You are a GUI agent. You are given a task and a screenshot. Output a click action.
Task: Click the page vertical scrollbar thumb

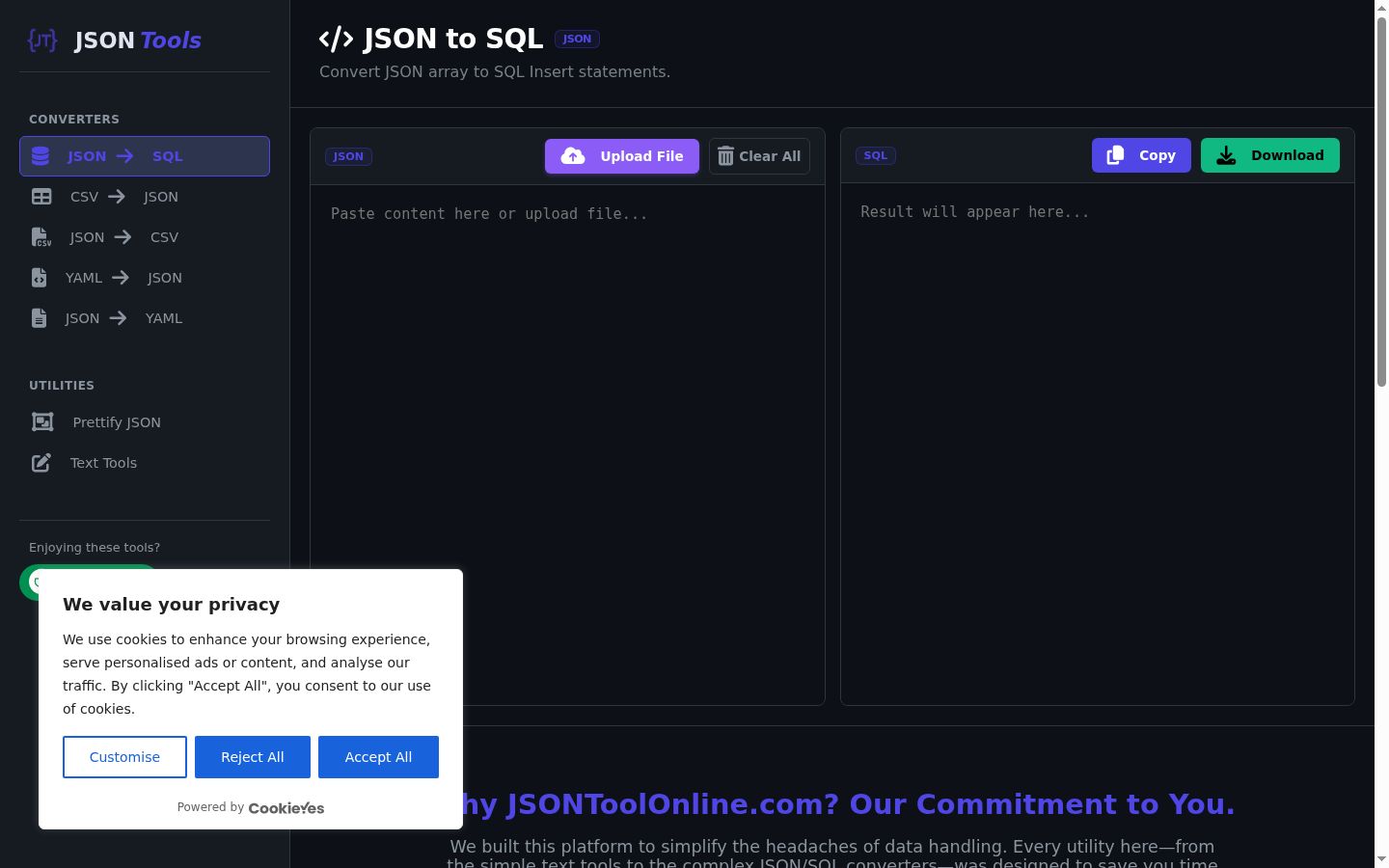point(1381,203)
